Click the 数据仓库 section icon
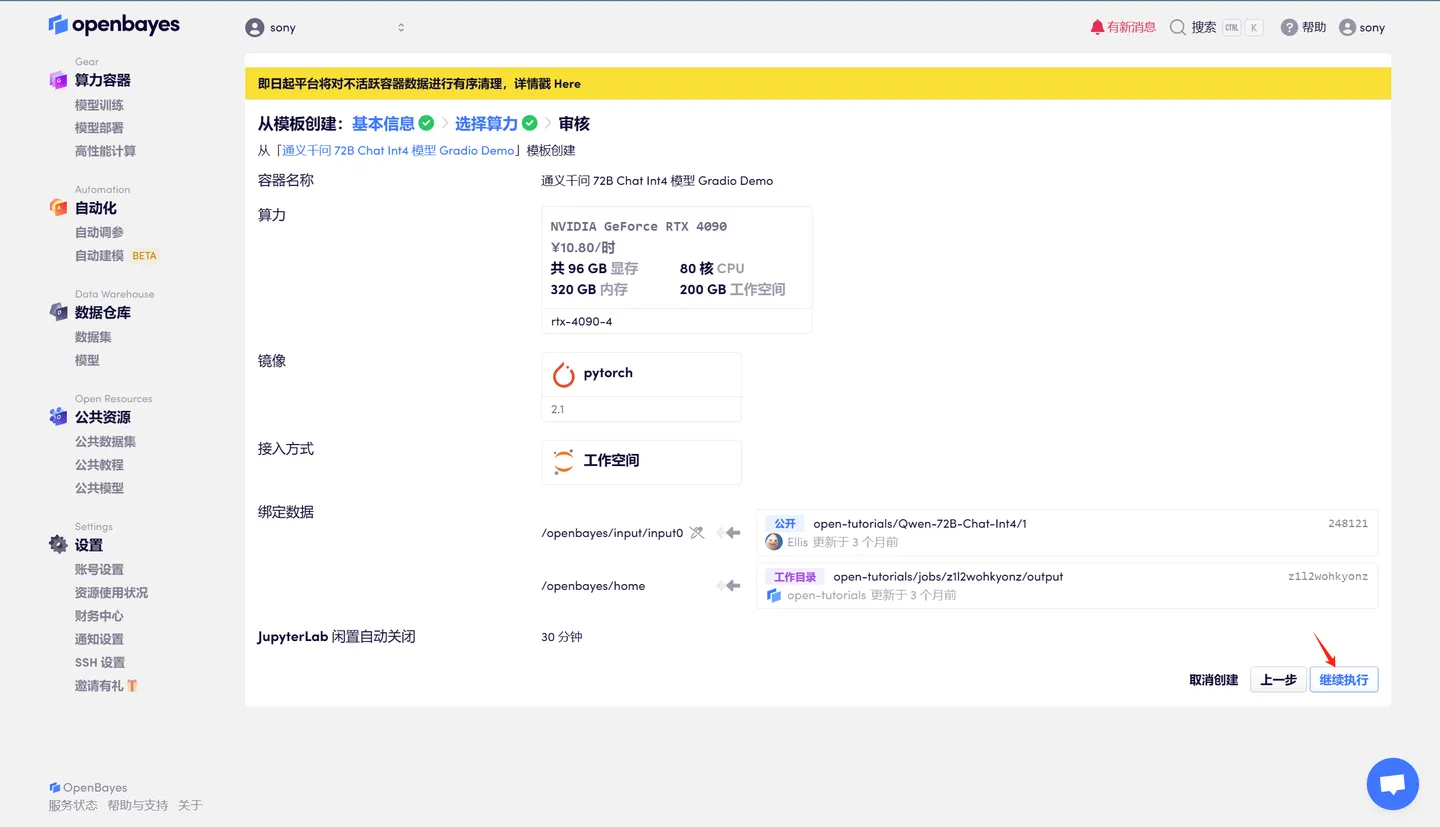The width and height of the screenshot is (1440, 827). (58, 312)
